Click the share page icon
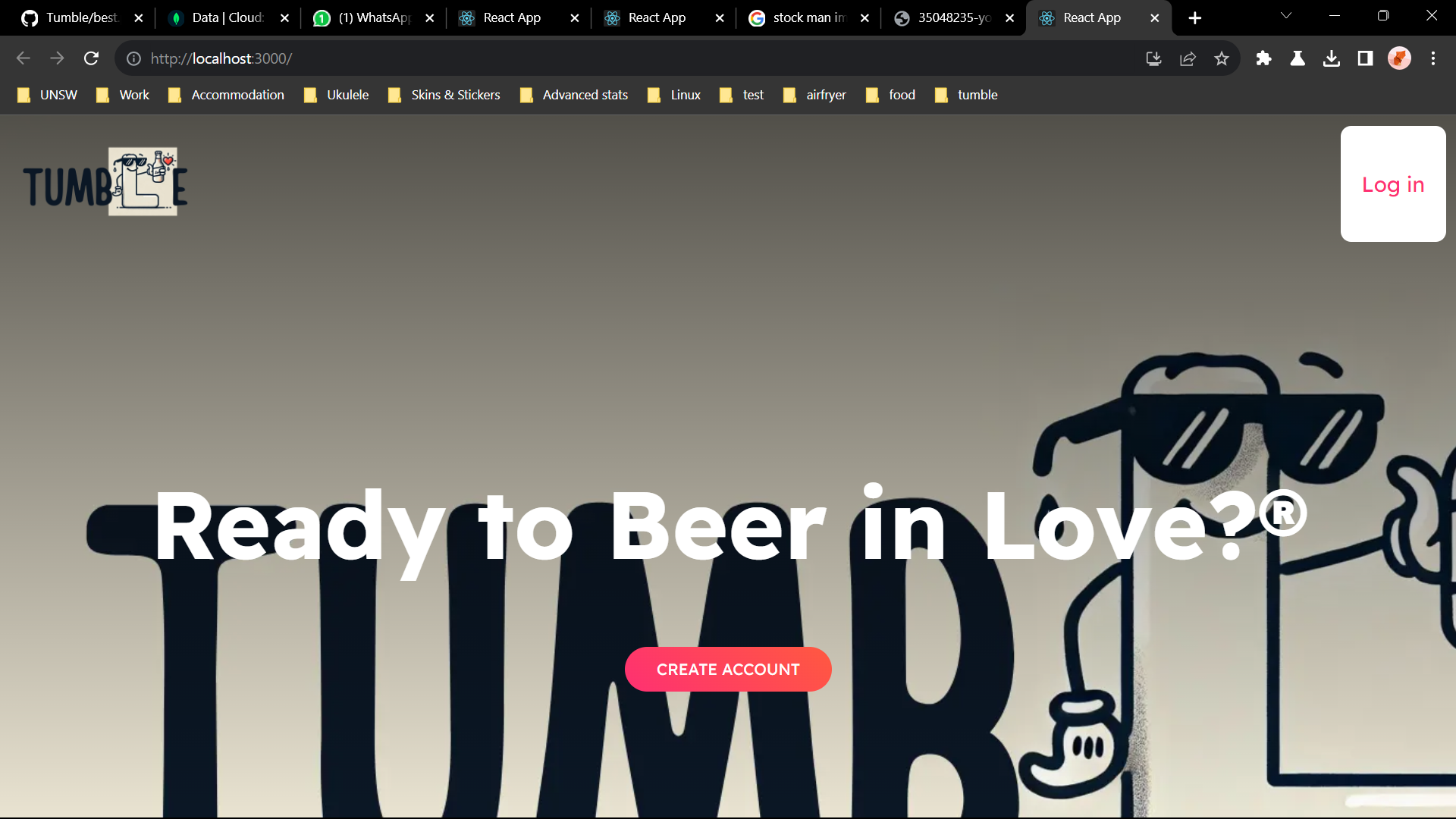 click(1188, 58)
